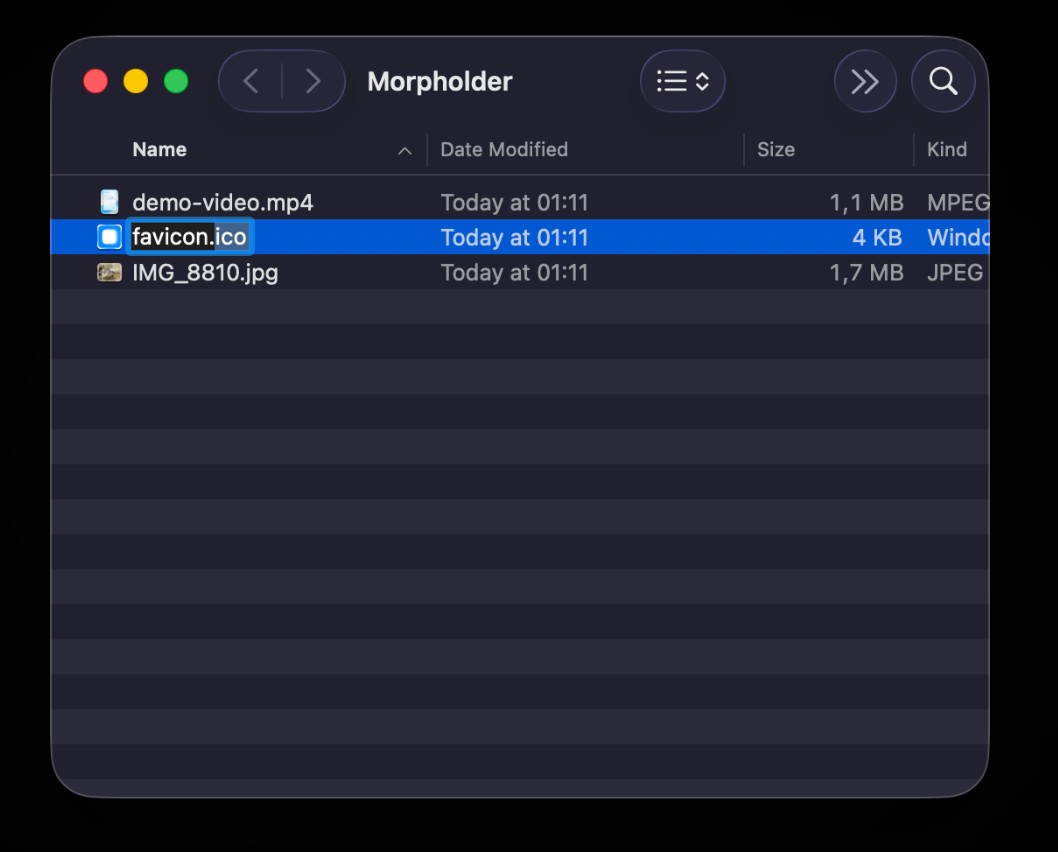
Task: Close the Morpholder window with red button
Action: pyautogui.click(x=95, y=81)
